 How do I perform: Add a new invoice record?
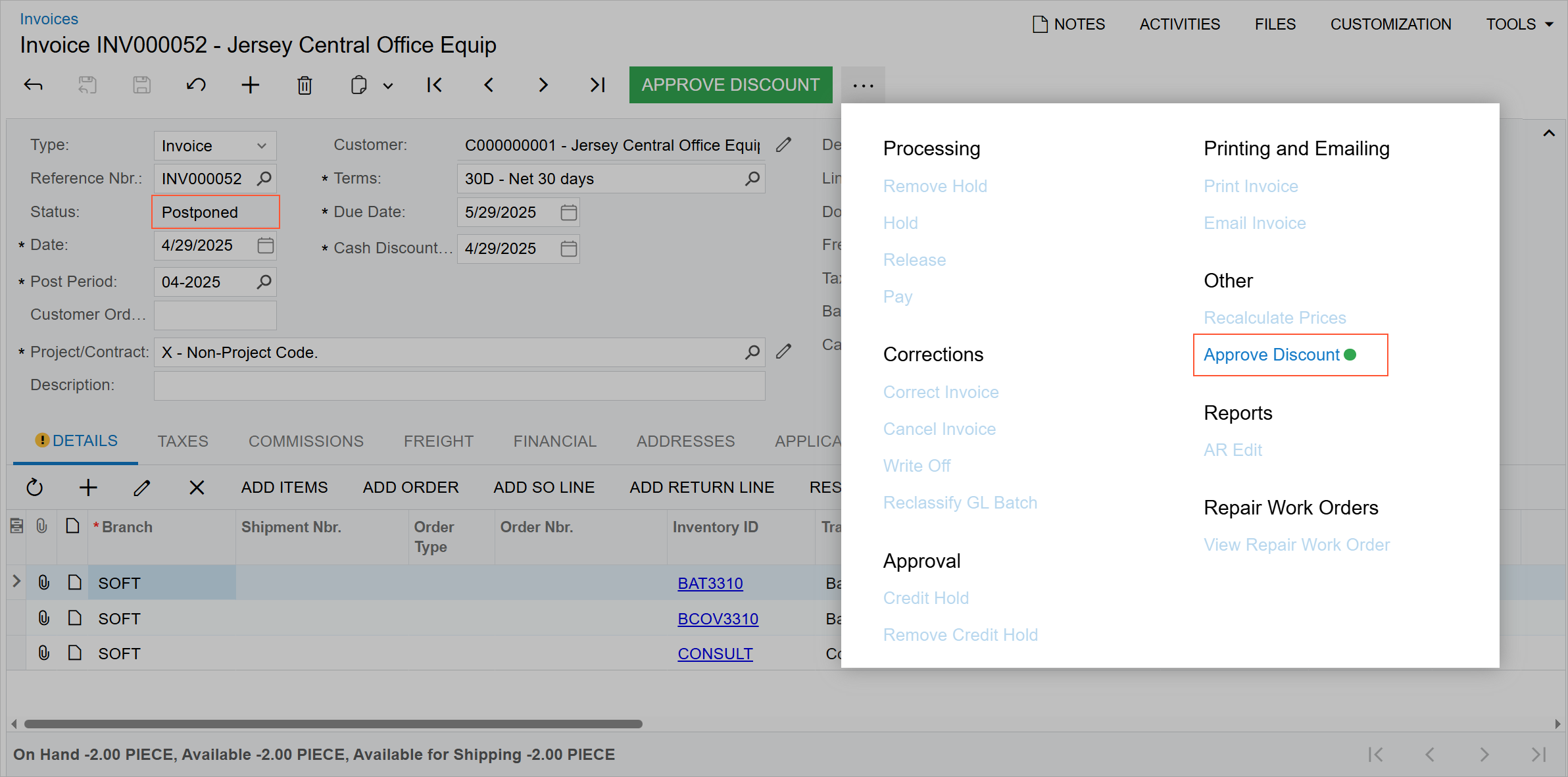pos(250,86)
